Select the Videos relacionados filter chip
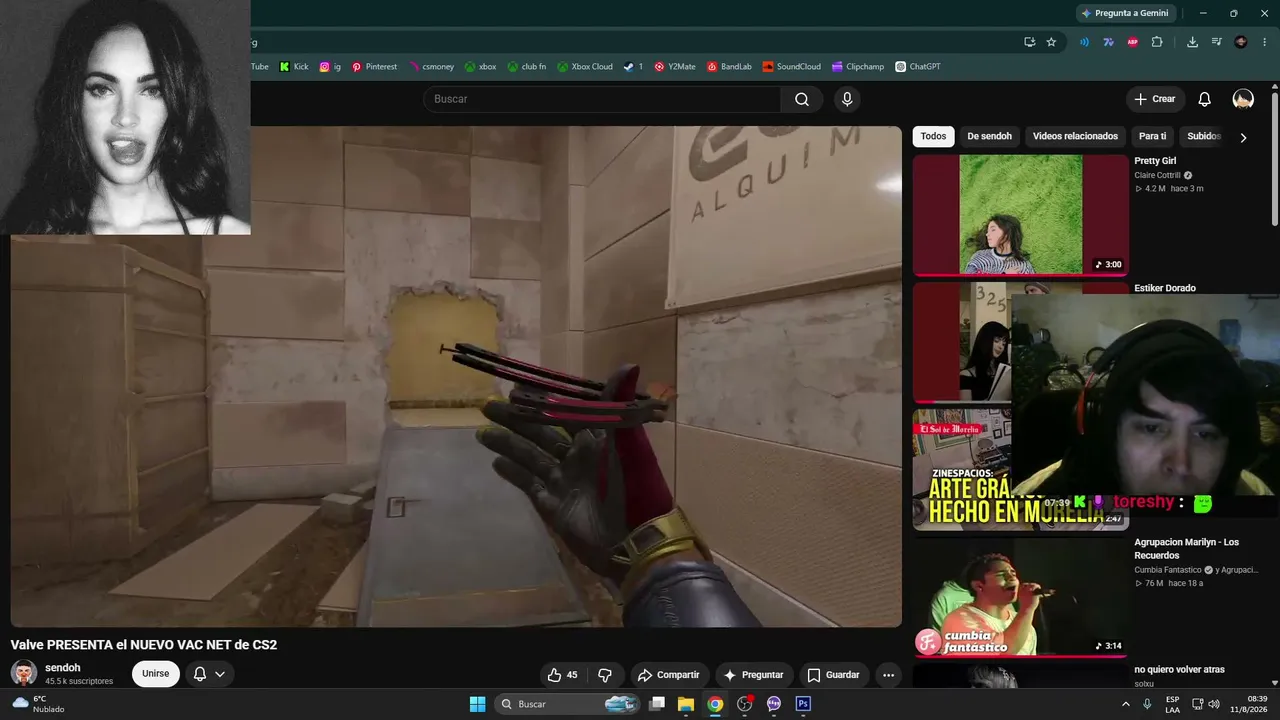Image resolution: width=1280 pixels, height=720 pixels. coord(1075,136)
